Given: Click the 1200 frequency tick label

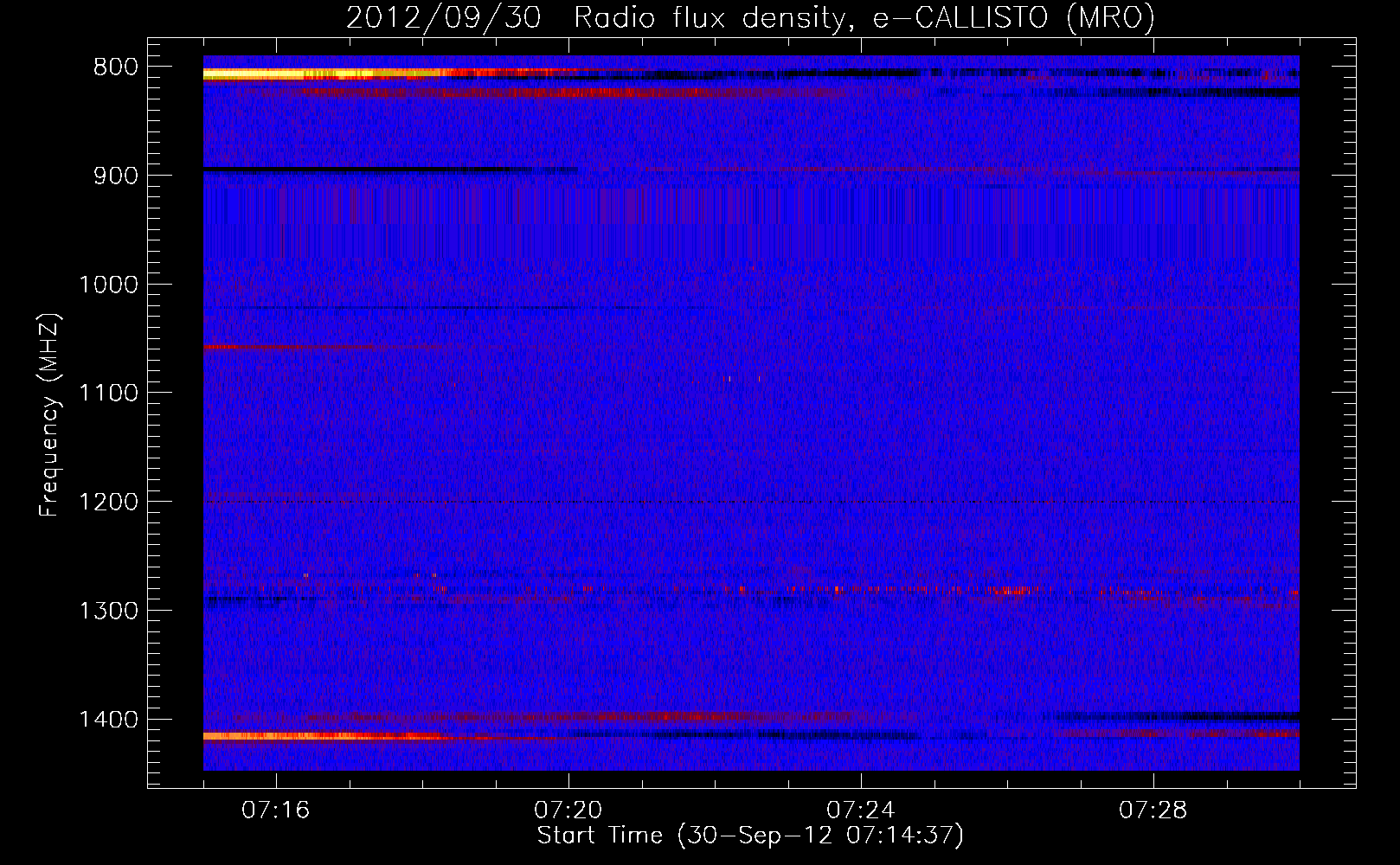Looking at the screenshot, I should pos(107,503).
